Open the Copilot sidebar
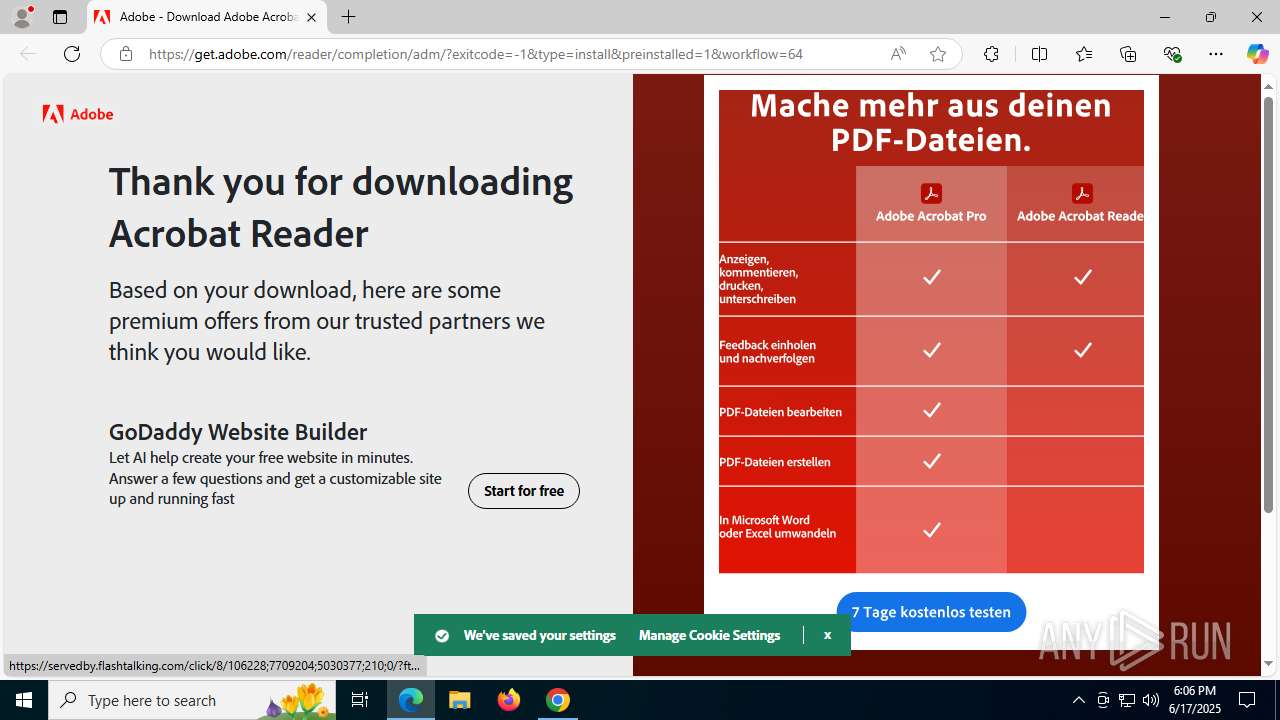1280x720 pixels. 1257,54
